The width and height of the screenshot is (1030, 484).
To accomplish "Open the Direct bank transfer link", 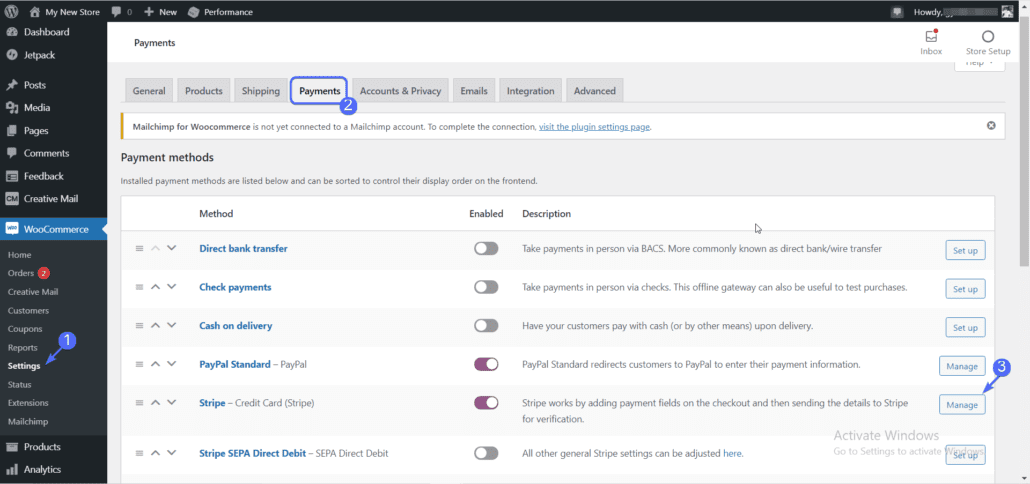I will (x=243, y=249).
